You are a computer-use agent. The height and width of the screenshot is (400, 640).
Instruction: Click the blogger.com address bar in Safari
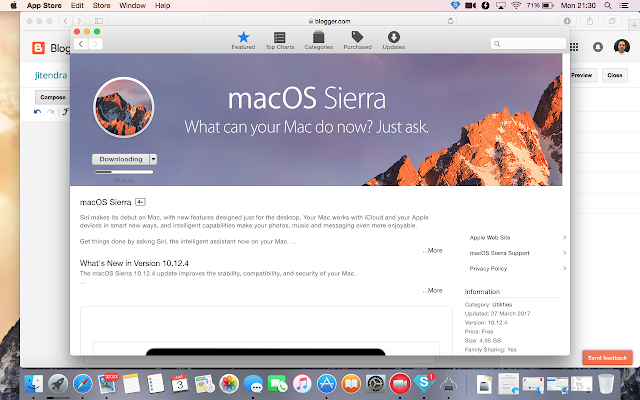pyautogui.click(x=330, y=21)
